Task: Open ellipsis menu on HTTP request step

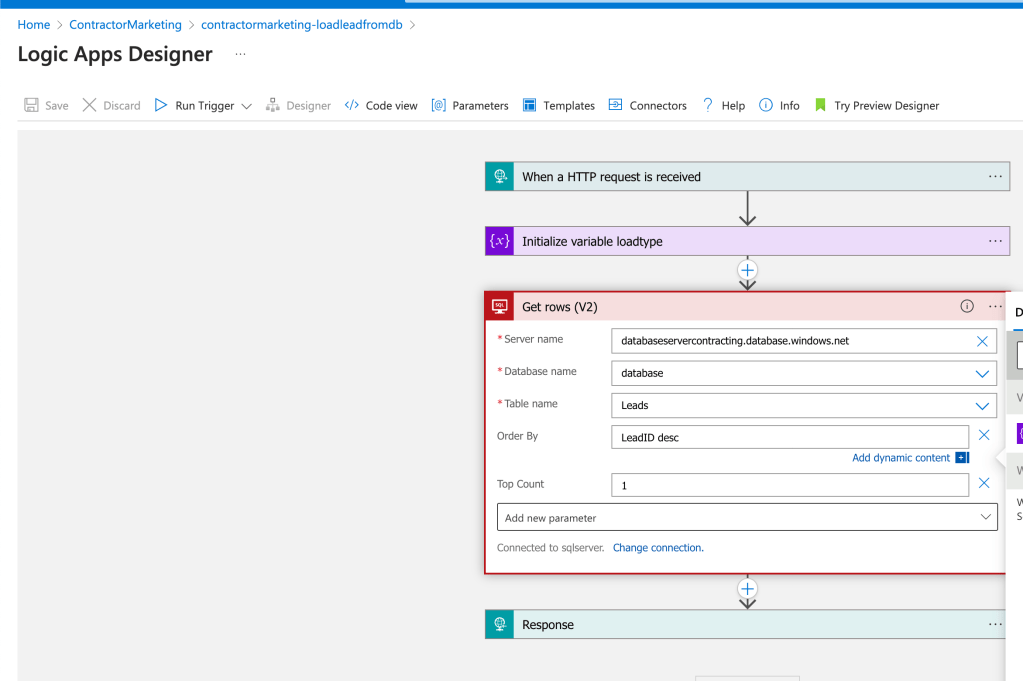Action: point(995,177)
